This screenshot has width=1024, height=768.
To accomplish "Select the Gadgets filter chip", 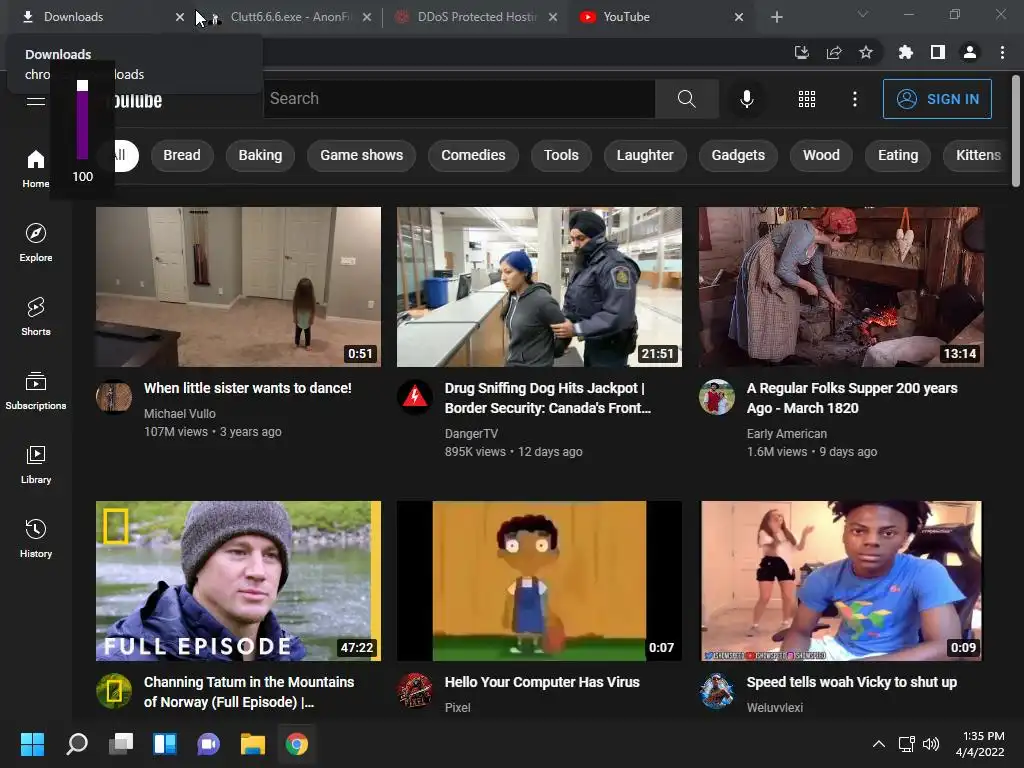I will point(738,155).
